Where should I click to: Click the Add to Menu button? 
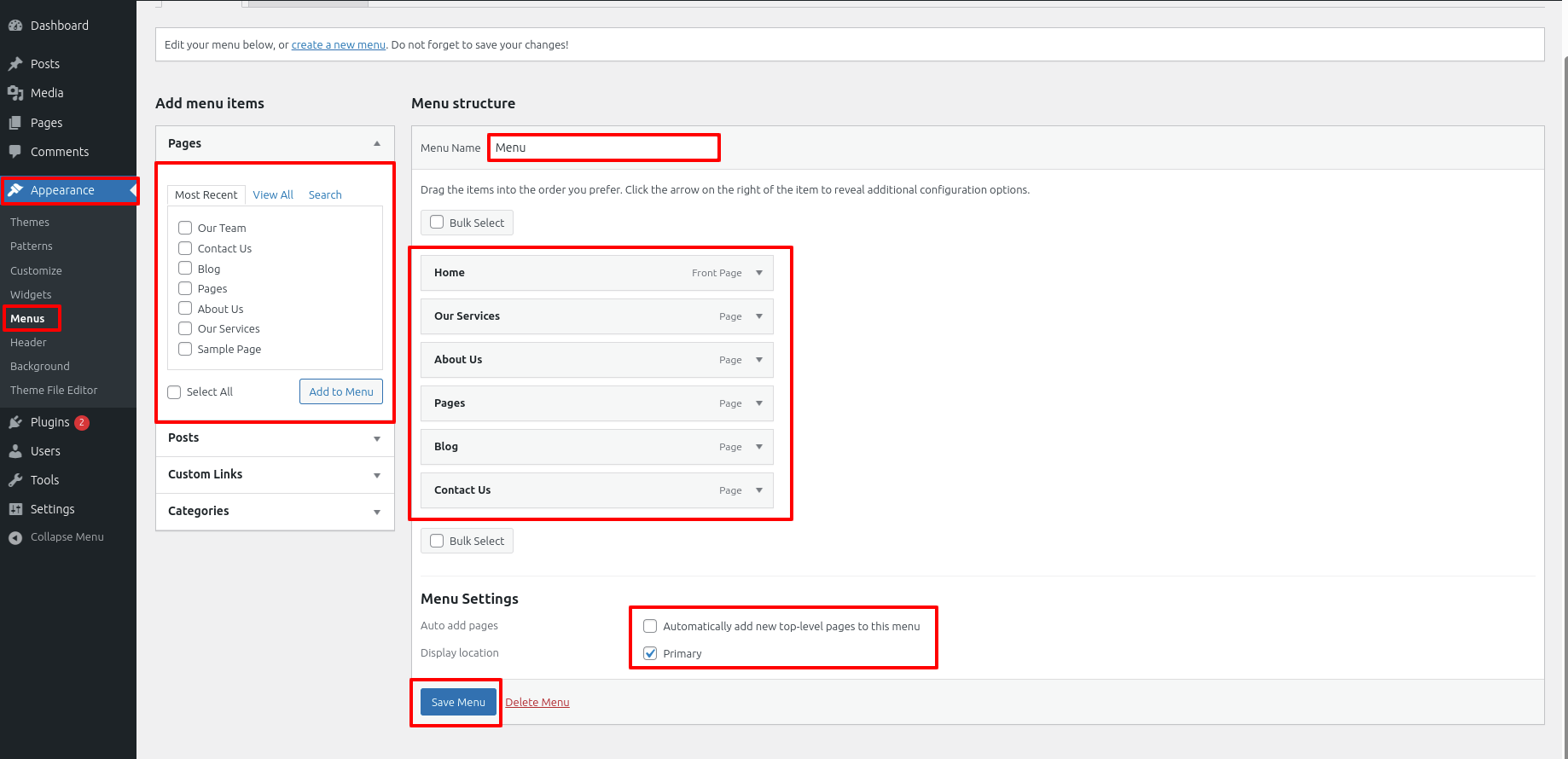pyautogui.click(x=341, y=391)
